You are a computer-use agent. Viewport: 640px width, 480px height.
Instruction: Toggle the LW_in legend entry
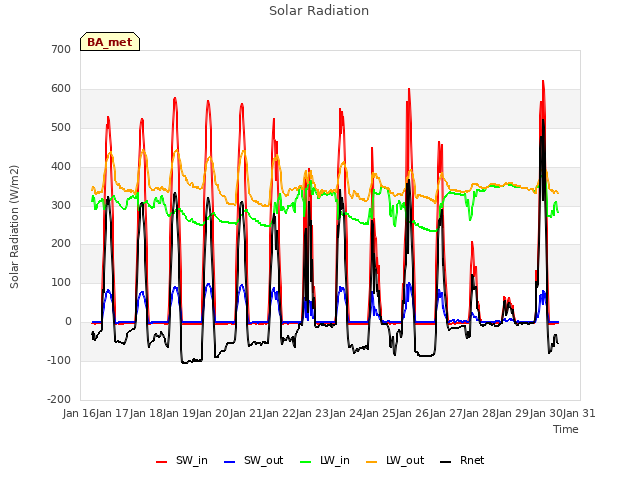pos(325,460)
